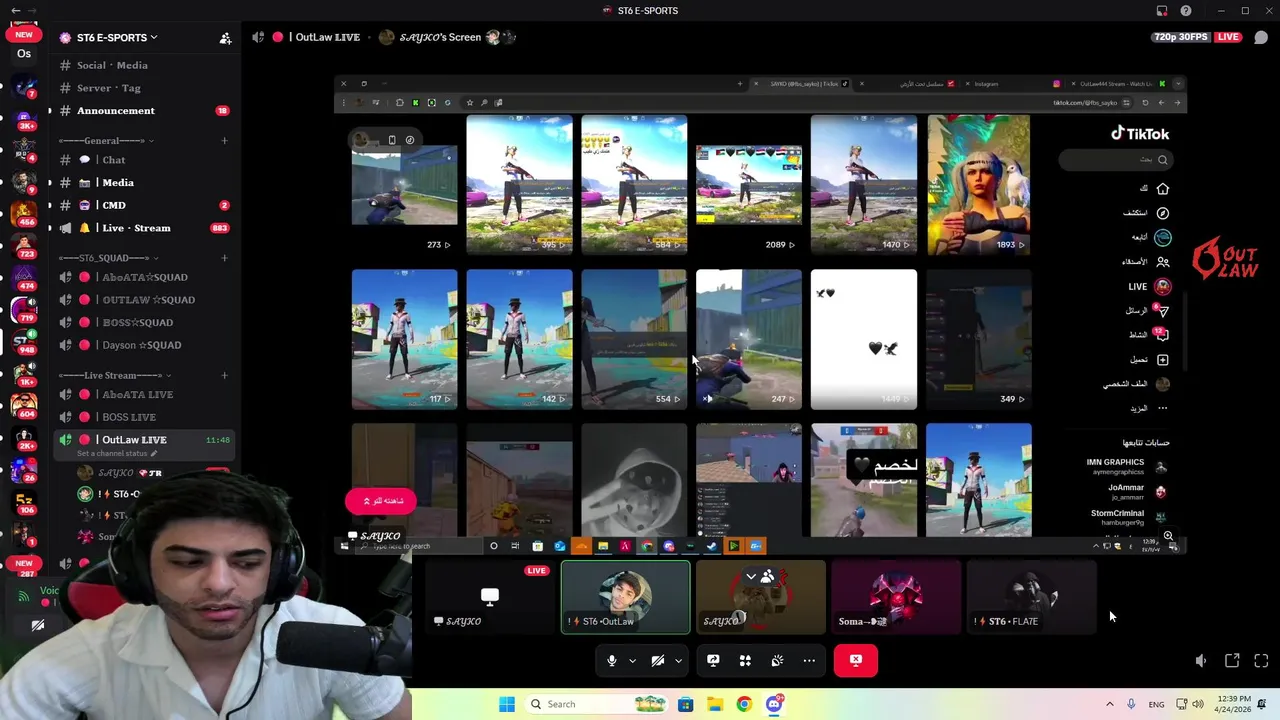
Task: Add a channel to the ST6_SQUAD category
Action: [x=224, y=258]
